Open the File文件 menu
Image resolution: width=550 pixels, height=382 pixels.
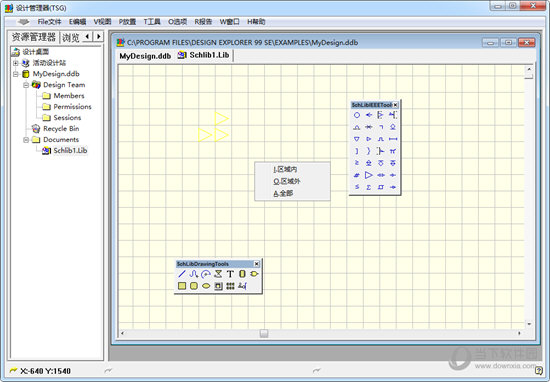coord(49,22)
